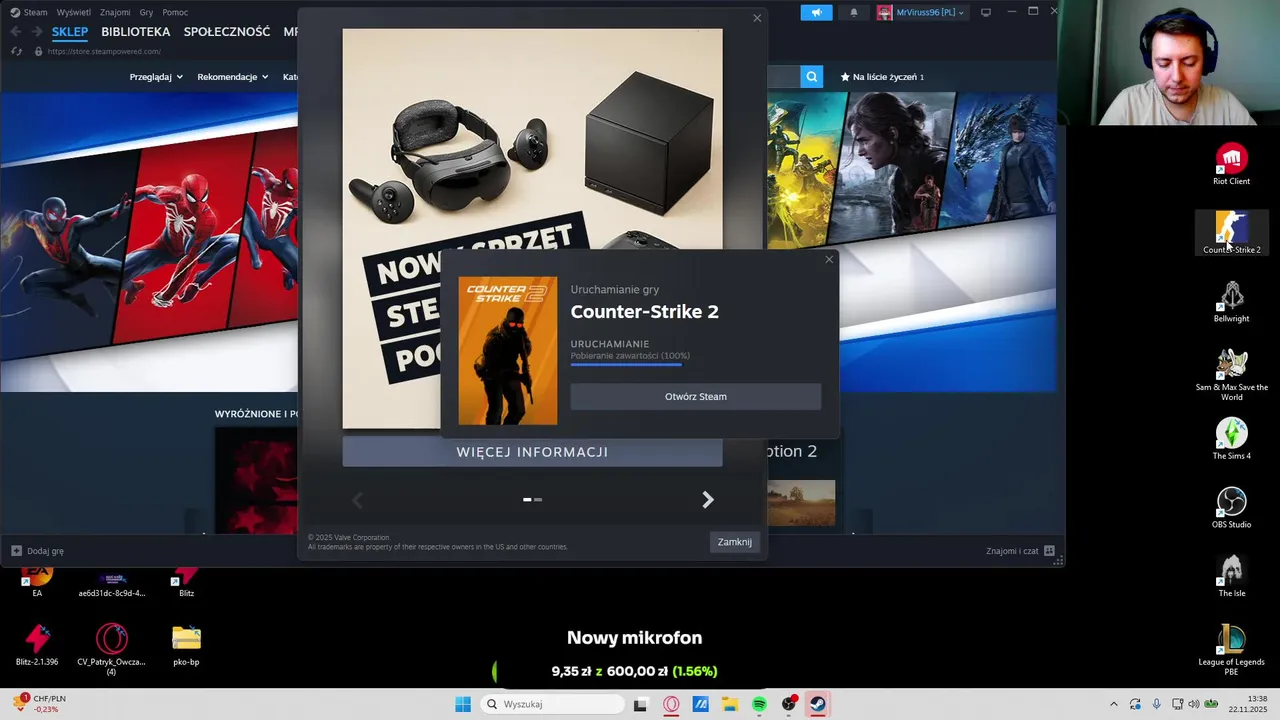Close the Steam news popup with X
This screenshot has width=1280, height=720.
(757, 18)
